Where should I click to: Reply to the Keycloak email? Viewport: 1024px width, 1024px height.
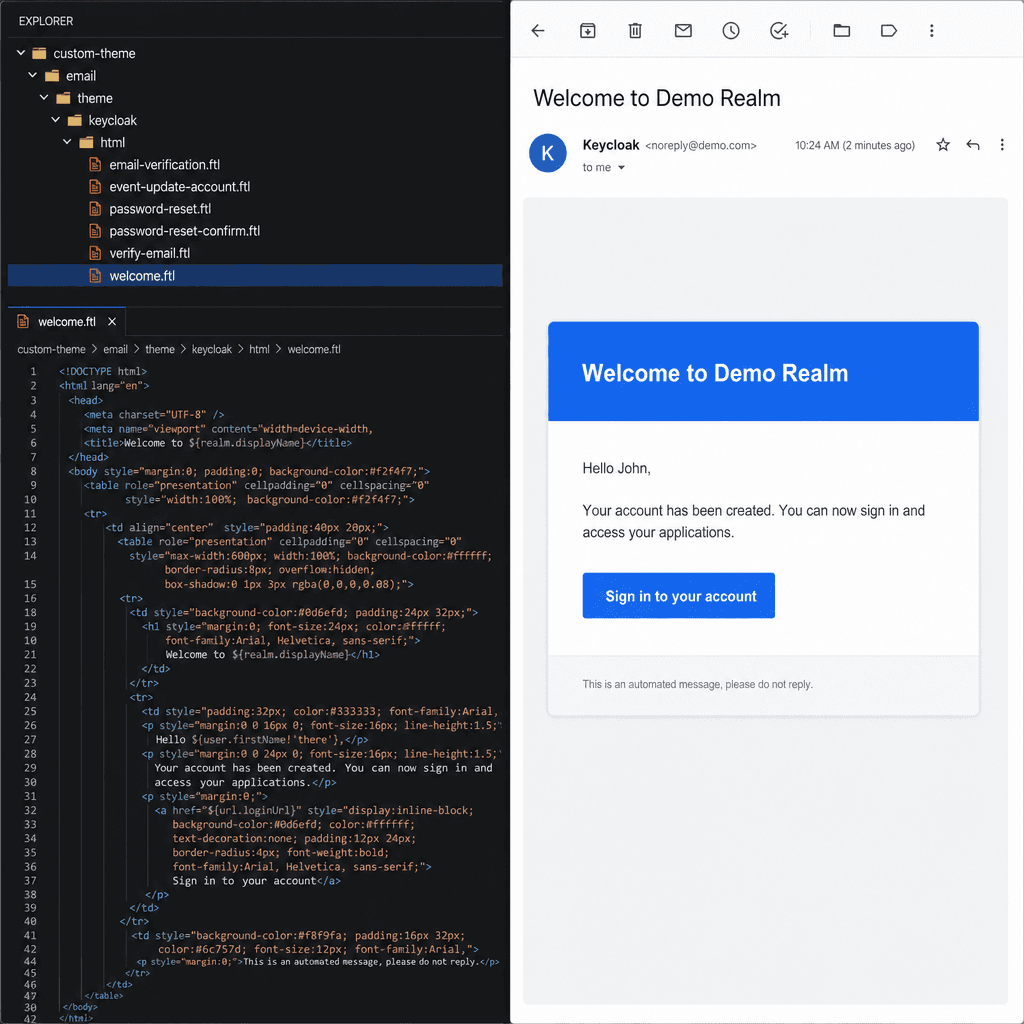972,145
